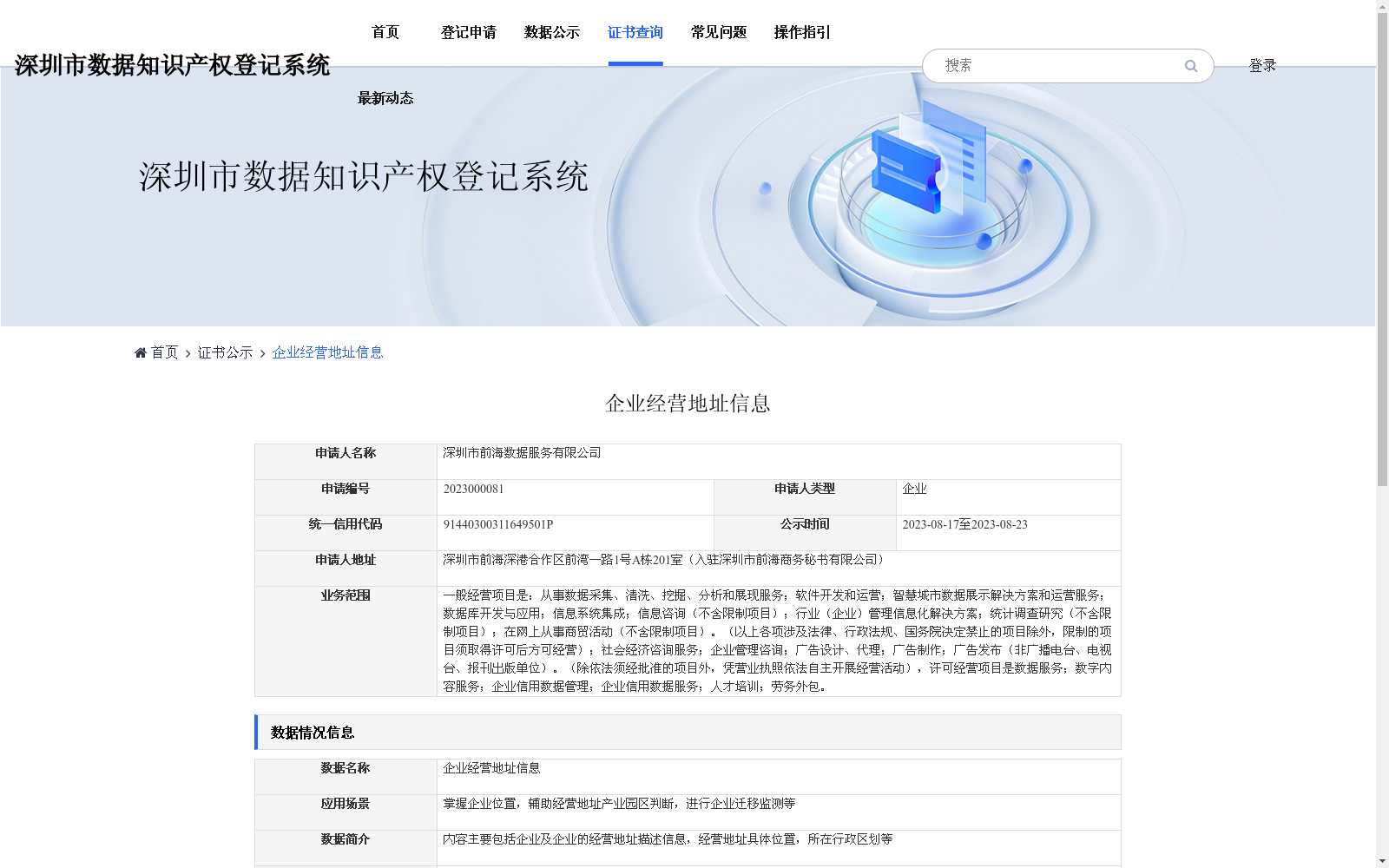The width and height of the screenshot is (1389, 868).
Task: Click the 数据简介 value starting 内容主要包括
Action: point(668,839)
